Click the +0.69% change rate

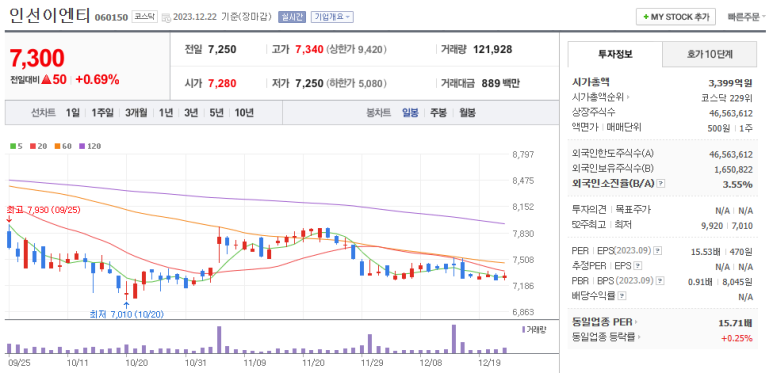[97, 80]
